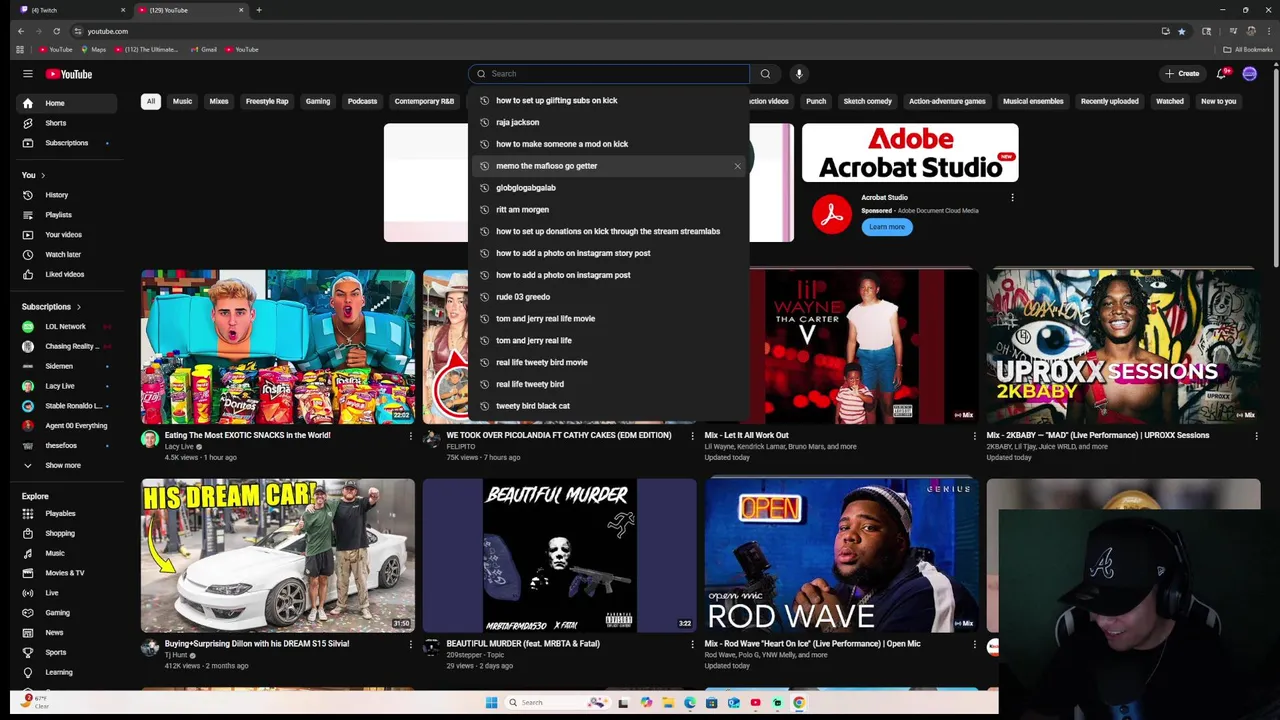1280x720 pixels.
Task: Open the Sidemen subscription
Action: 59,366
